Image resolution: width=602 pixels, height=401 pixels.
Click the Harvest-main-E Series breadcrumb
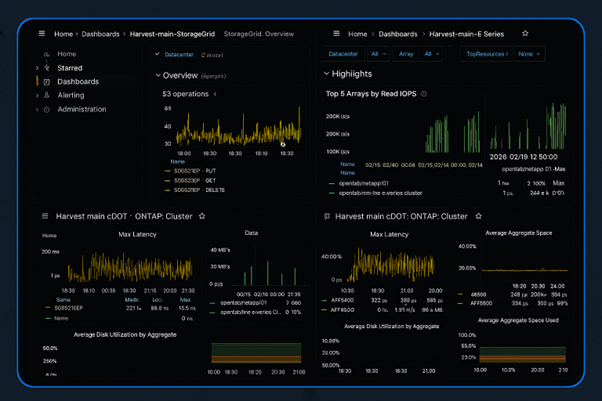pos(466,34)
